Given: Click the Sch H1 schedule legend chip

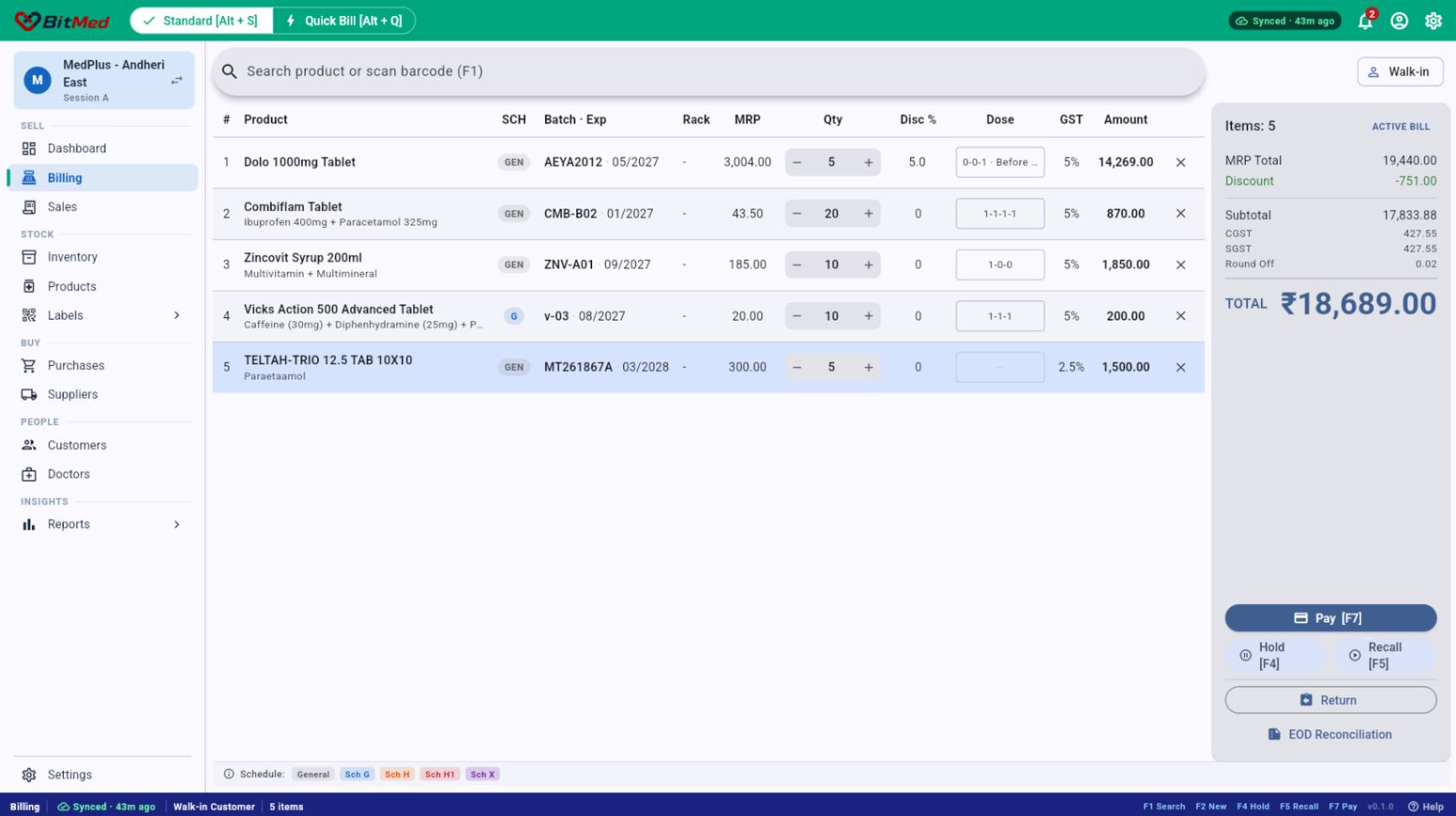Looking at the screenshot, I should [439, 775].
